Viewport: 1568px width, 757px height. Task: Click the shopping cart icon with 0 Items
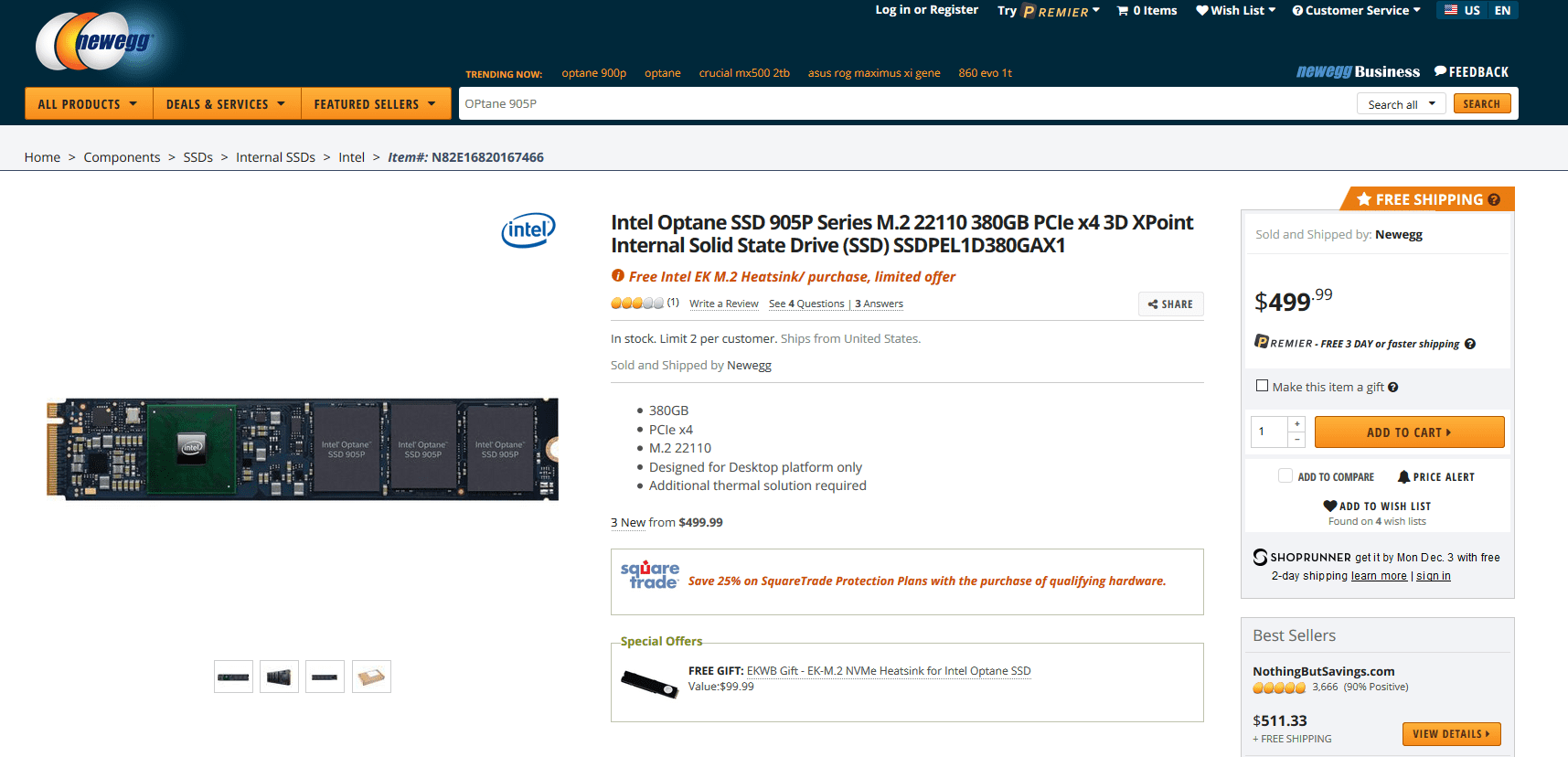point(1123,11)
